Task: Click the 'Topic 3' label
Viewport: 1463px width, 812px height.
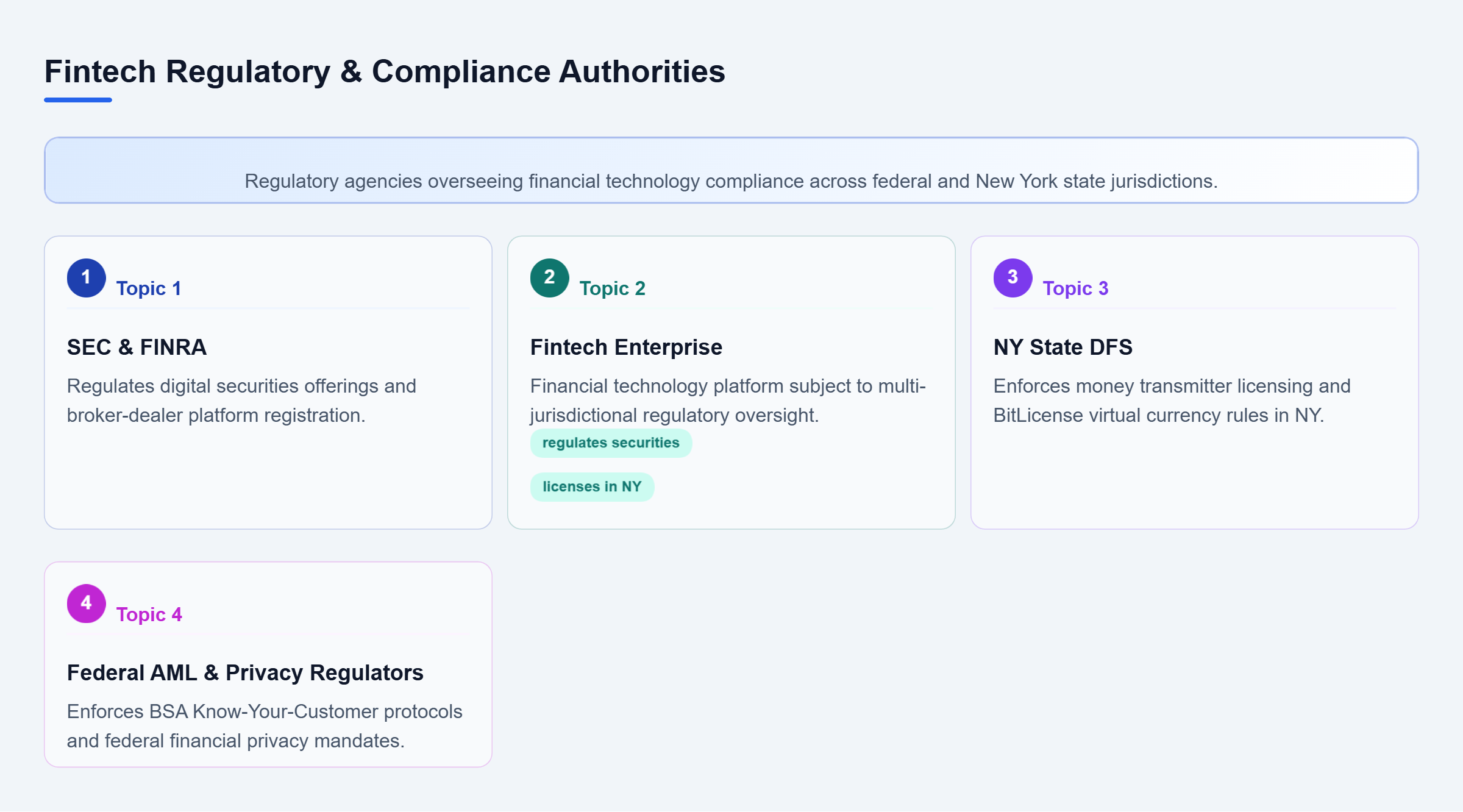Action: coord(1075,288)
